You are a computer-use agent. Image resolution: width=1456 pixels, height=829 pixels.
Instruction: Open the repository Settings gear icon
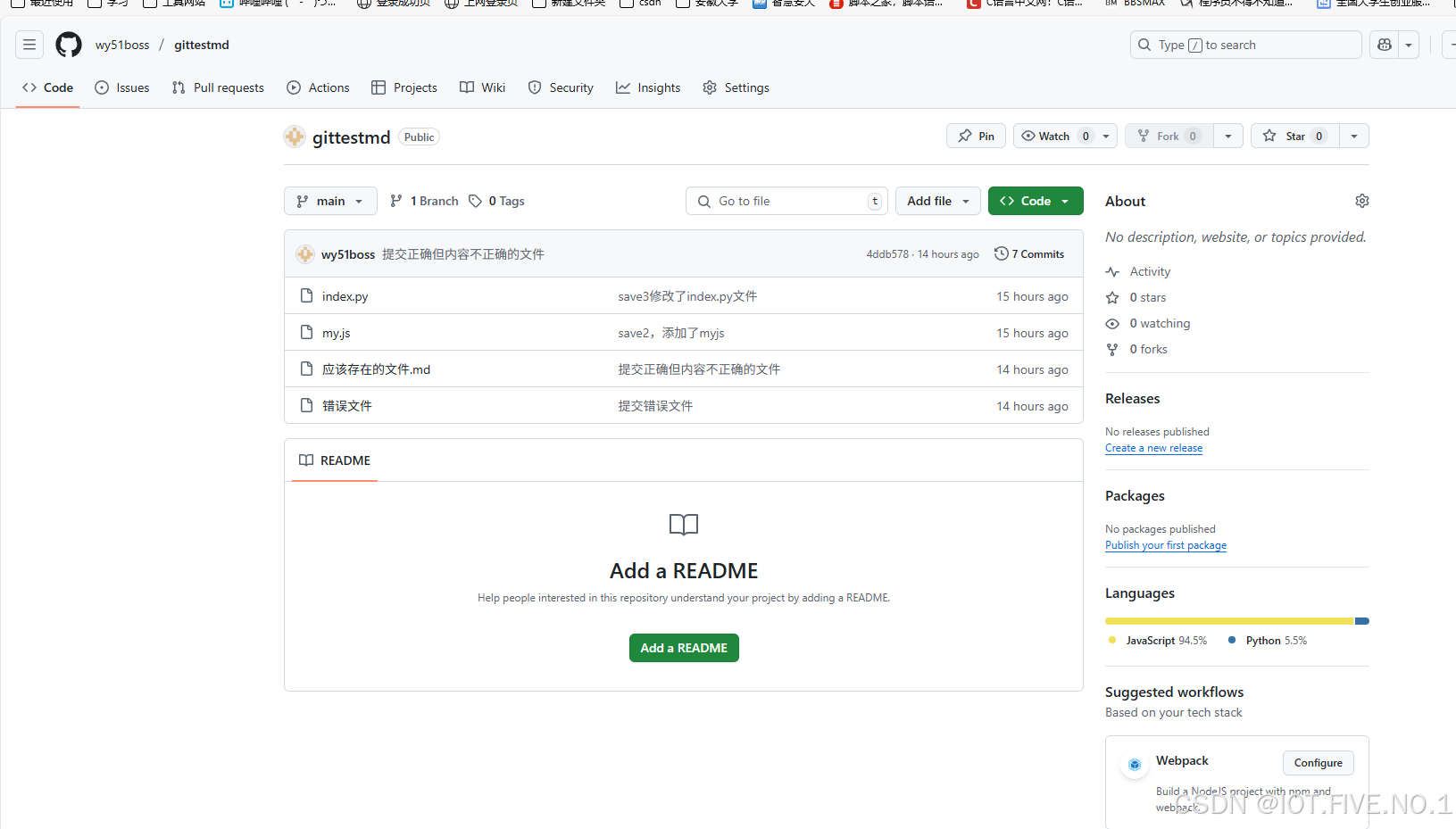pos(710,87)
